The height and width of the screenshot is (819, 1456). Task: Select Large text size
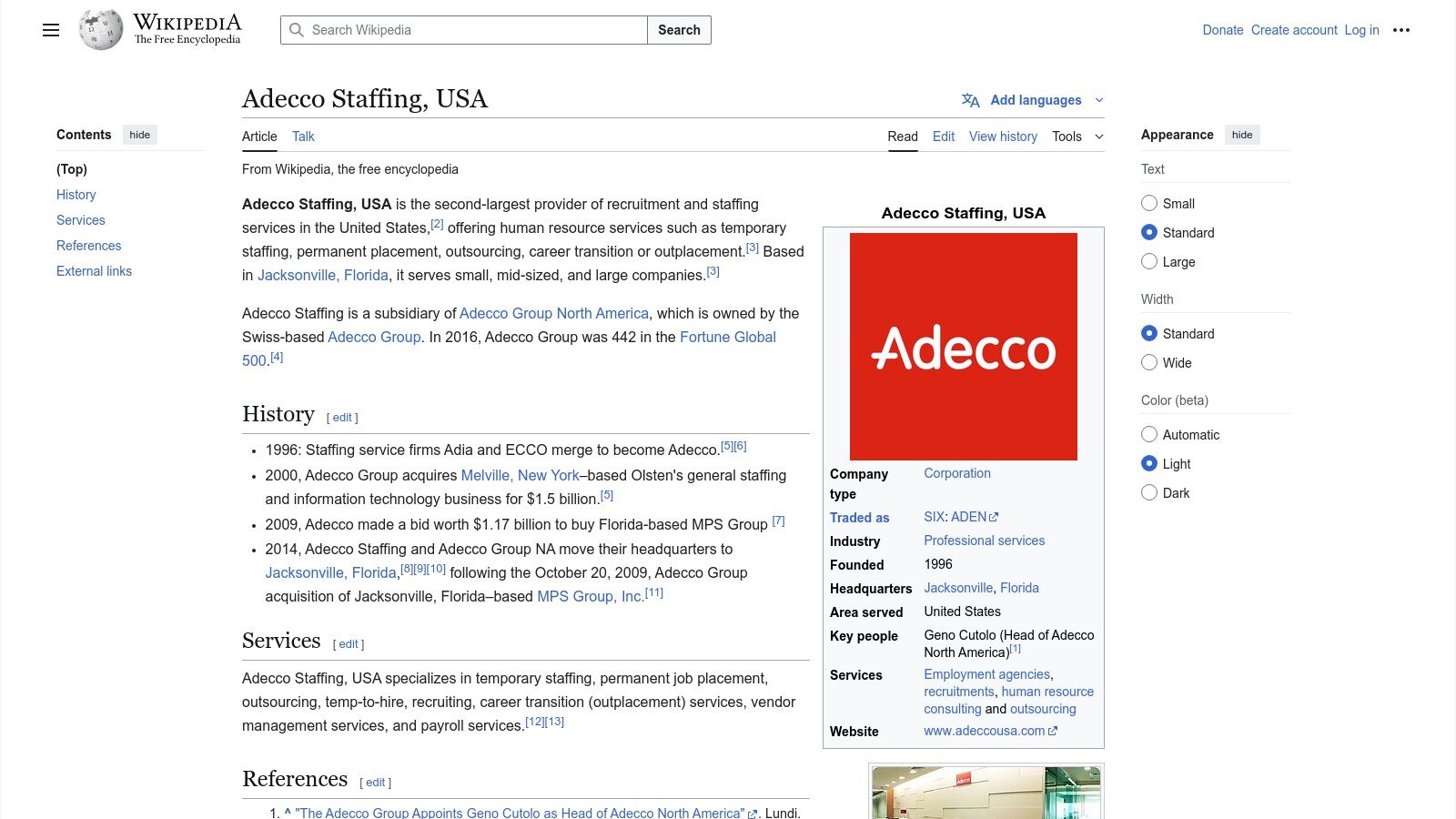(1149, 261)
